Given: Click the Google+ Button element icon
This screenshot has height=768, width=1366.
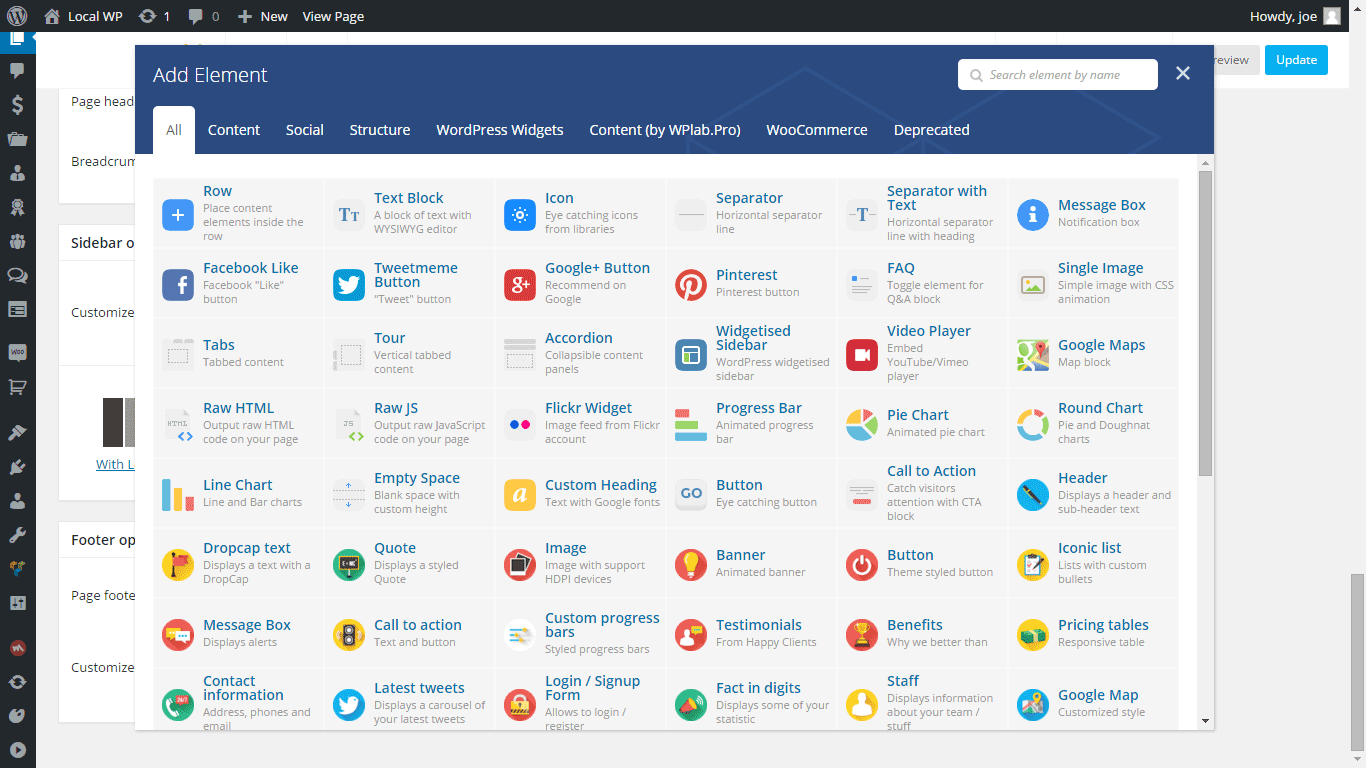Looking at the screenshot, I should pyautogui.click(x=520, y=285).
